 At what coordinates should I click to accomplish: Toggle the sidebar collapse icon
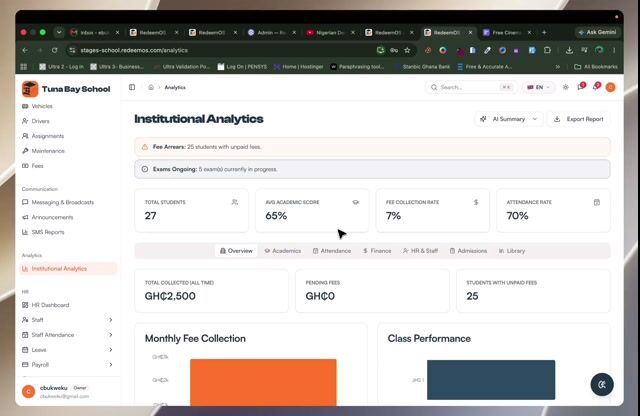point(132,87)
